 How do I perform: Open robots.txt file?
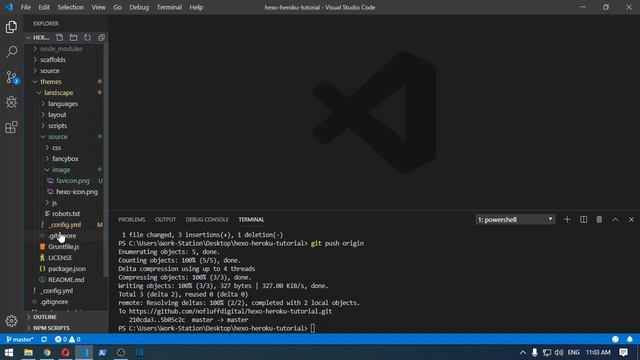click(65, 214)
